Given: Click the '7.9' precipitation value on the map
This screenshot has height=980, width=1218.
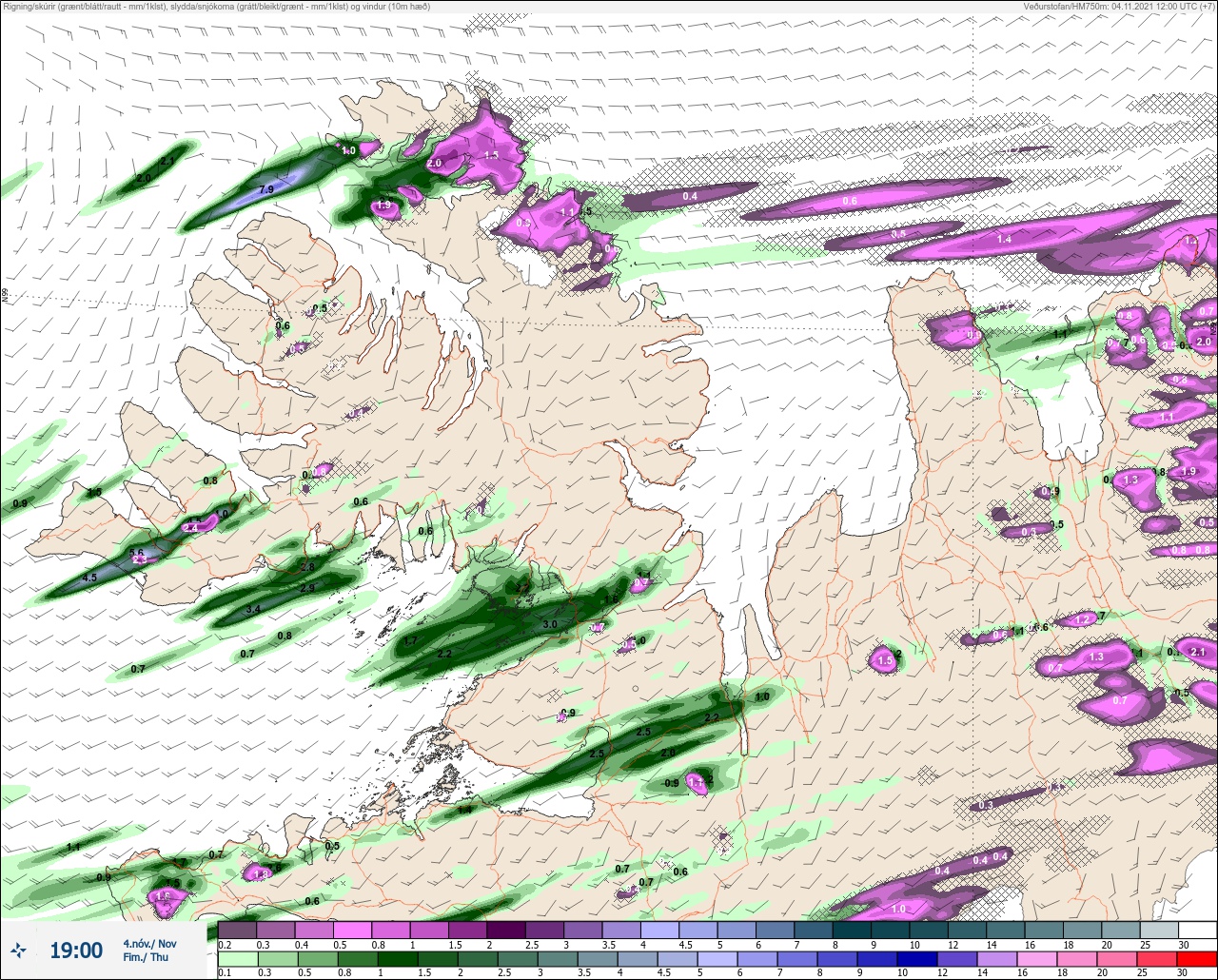Looking at the screenshot, I should 266,190.
